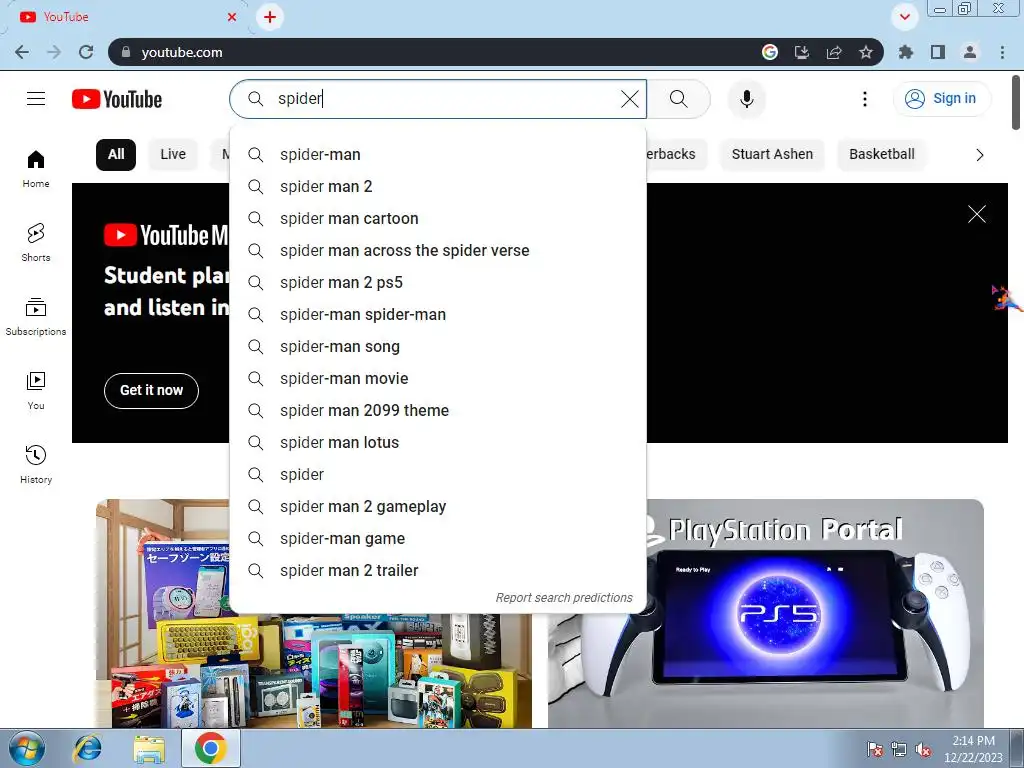Viewport: 1024px width, 768px height.
Task: Open the You section in sidebar
Action: 36,391
